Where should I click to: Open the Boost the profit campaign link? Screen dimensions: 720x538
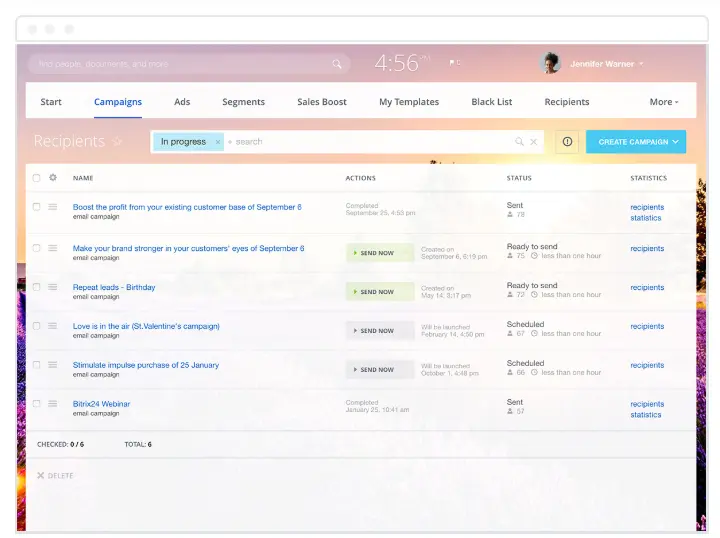(x=187, y=207)
